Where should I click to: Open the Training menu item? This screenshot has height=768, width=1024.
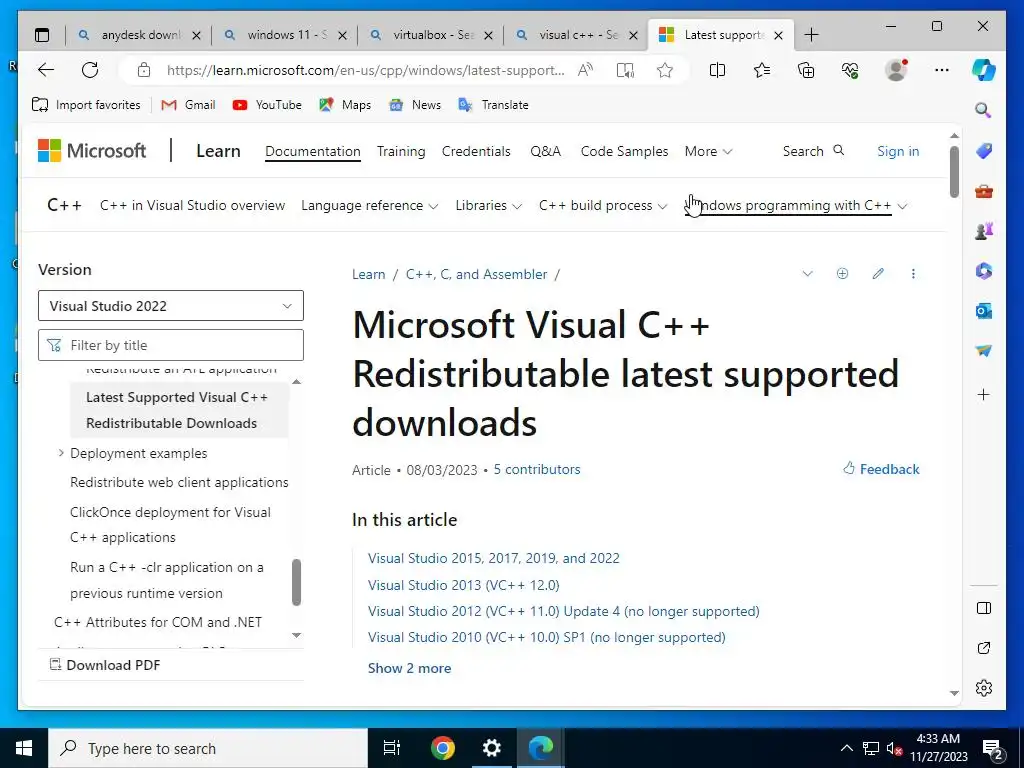[x=401, y=152]
